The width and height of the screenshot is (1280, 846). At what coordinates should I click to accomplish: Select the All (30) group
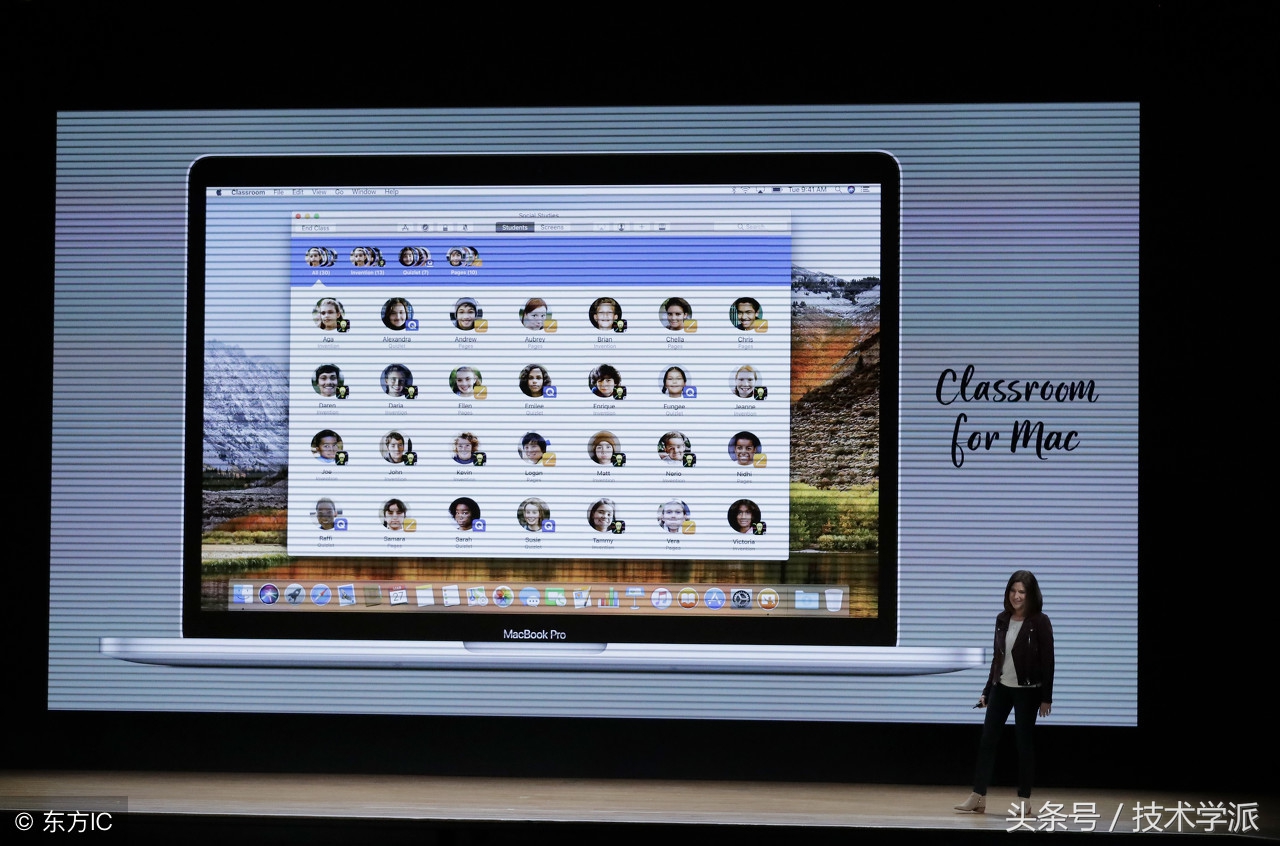point(321,261)
